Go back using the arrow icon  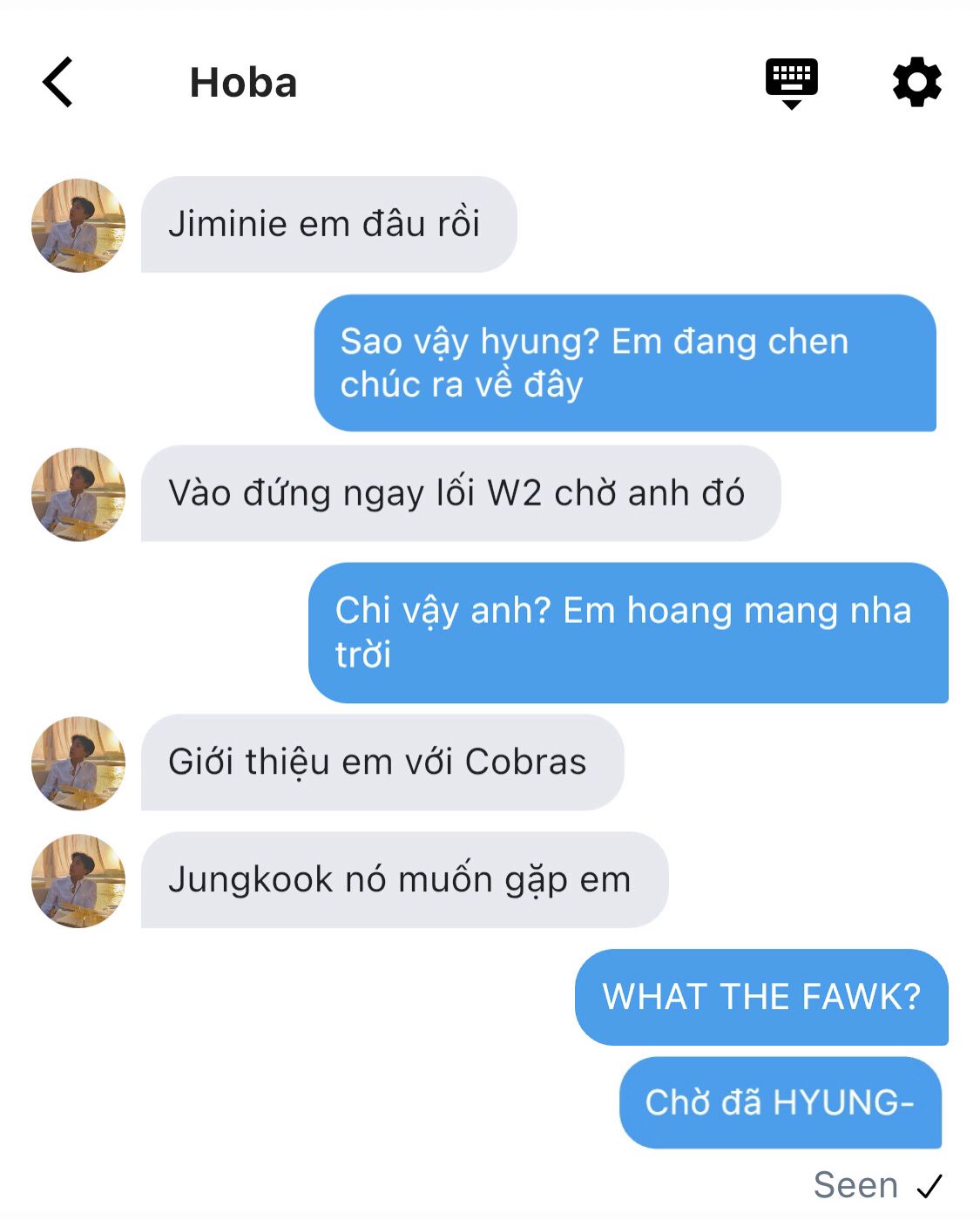pyautogui.click(x=57, y=83)
